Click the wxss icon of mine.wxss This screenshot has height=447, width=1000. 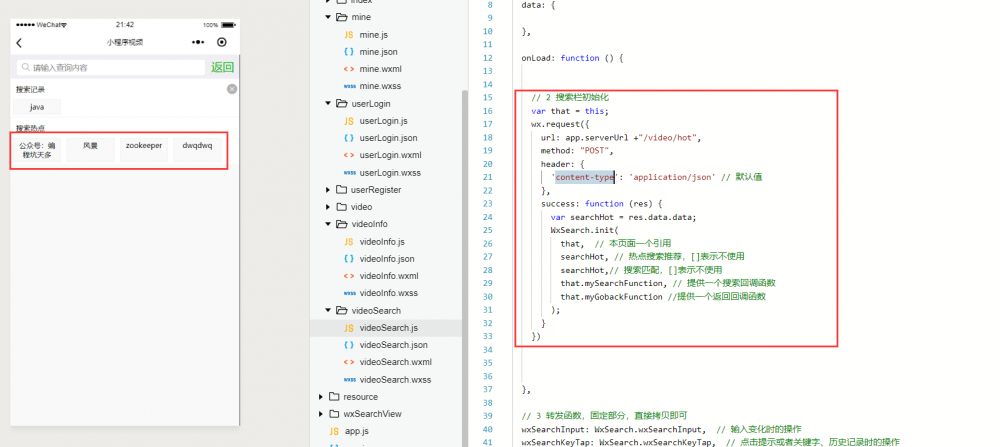(x=349, y=86)
